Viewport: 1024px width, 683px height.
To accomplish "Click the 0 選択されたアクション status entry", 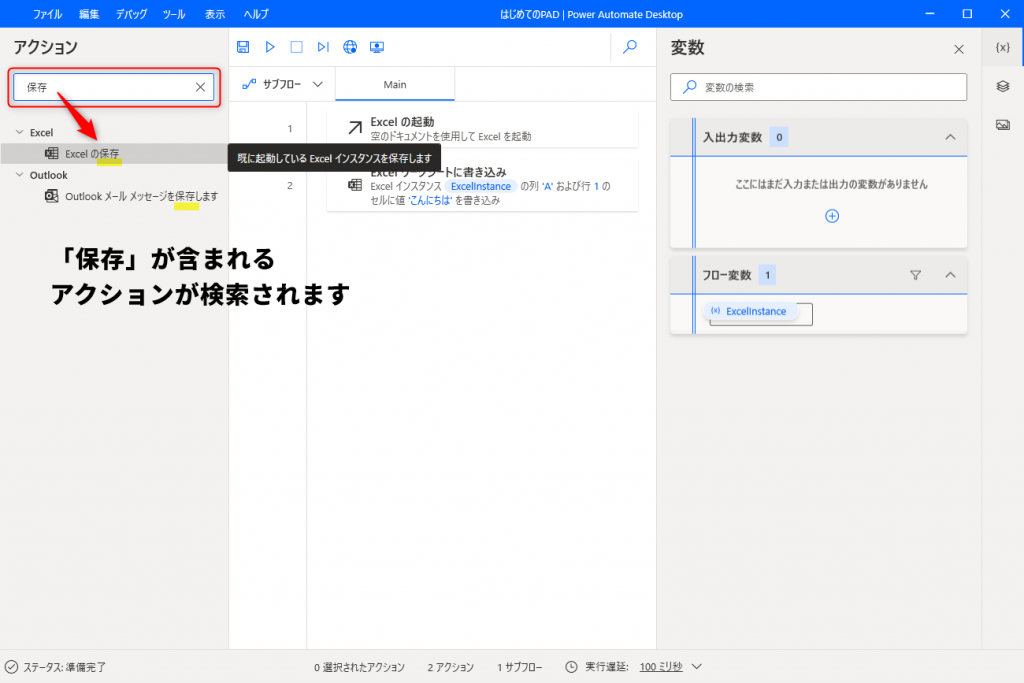I will (359, 667).
